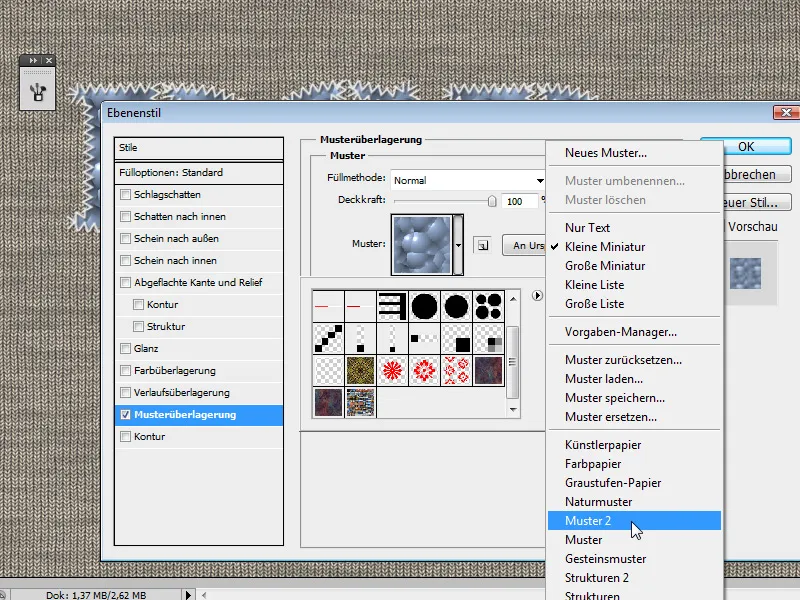Close the small floating tool panel

point(49,60)
